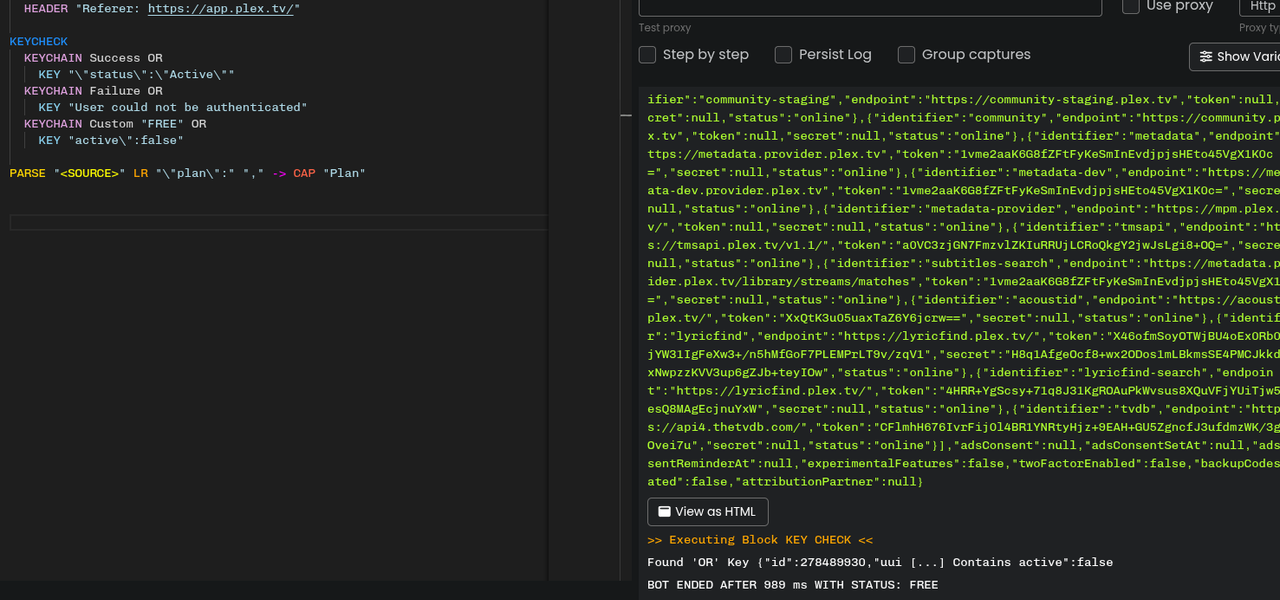Image resolution: width=1280 pixels, height=600 pixels.
Task: Click the 'BOT ENDED AFTER 989 ms' status line
Action: pos(793,585)
